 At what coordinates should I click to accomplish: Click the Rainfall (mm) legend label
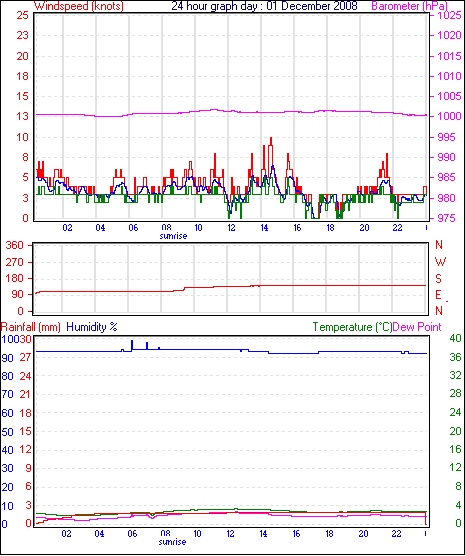(31, 327)
